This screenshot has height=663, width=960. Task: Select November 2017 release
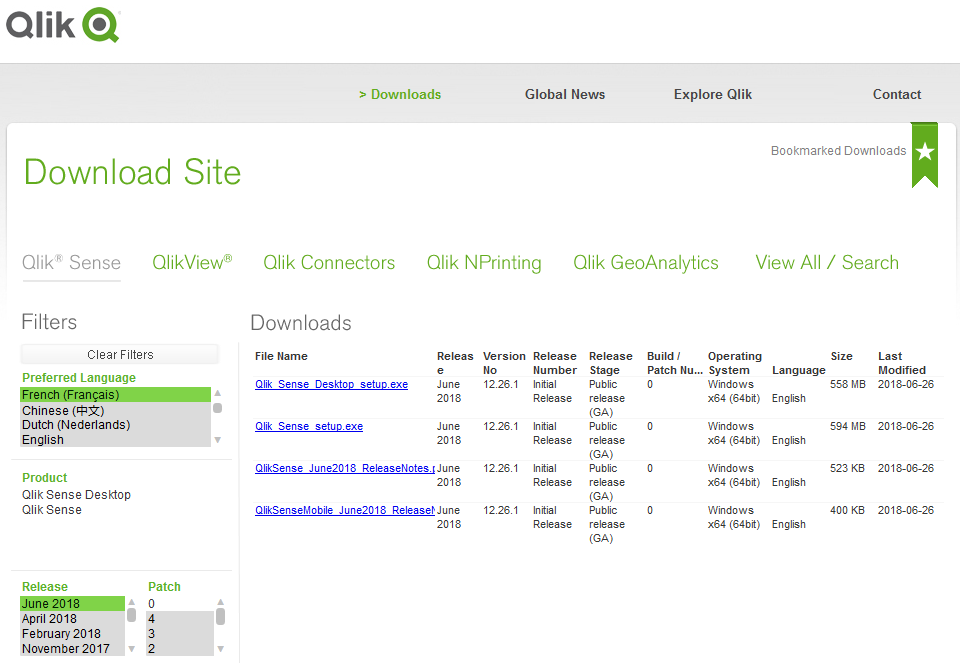(72, 648)
